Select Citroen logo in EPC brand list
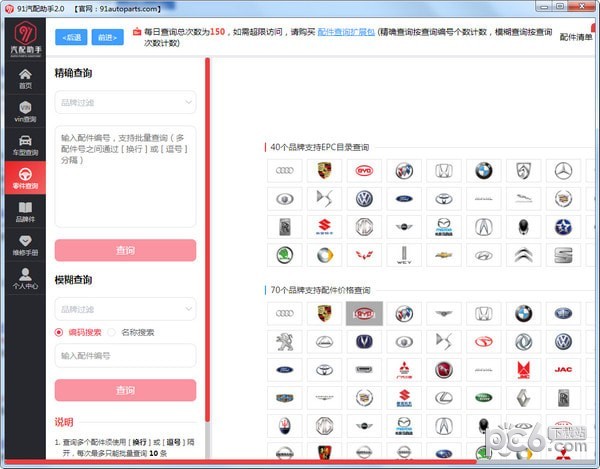 tap(523, 255)
